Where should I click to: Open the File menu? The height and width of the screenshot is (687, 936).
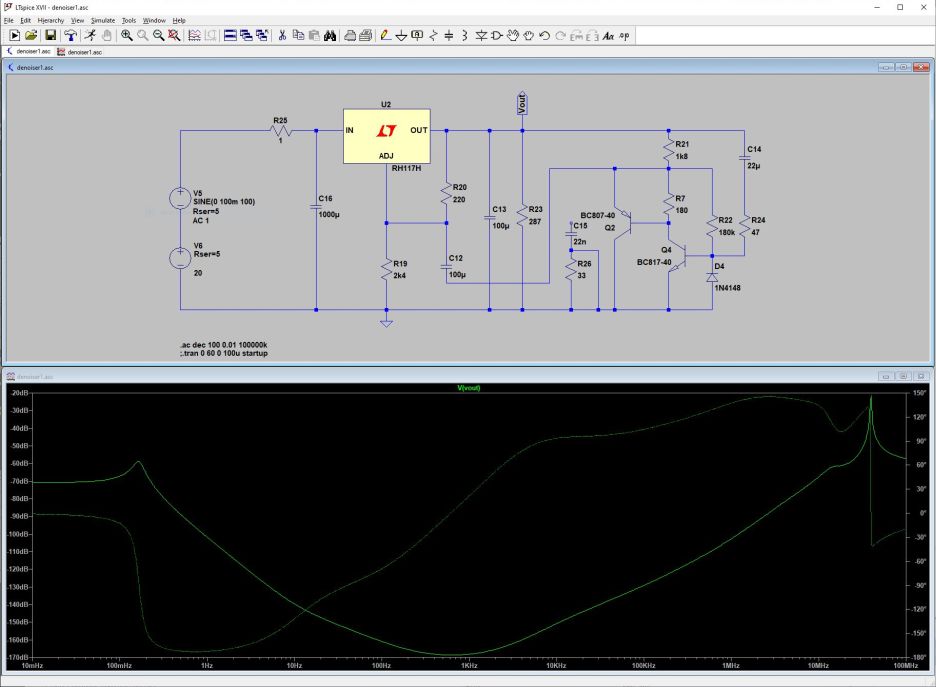(x=8, y=20)
